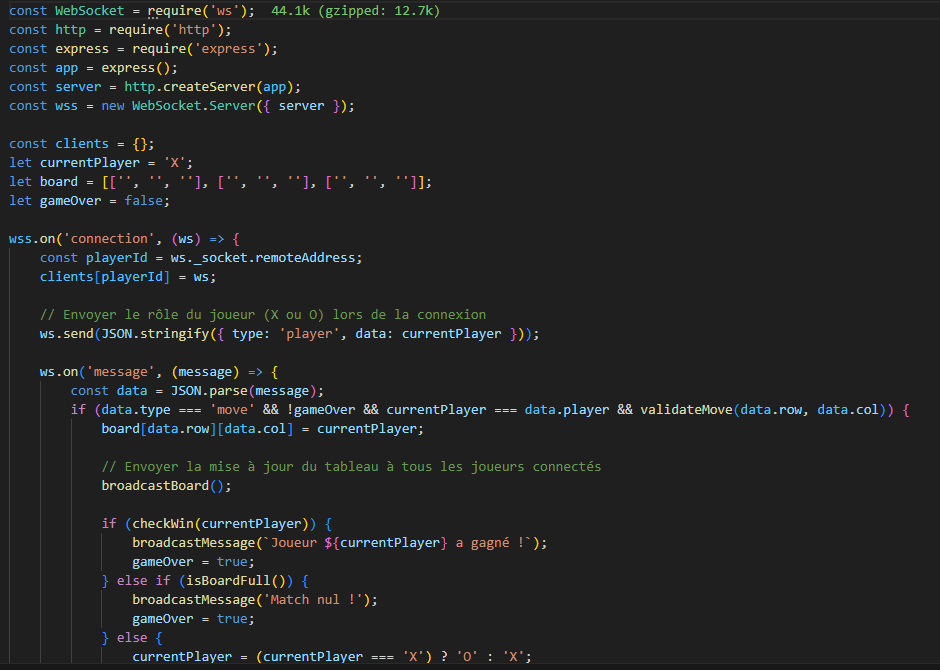Click the comment 'Envoyer le rôle du joueur'
The height and width of the screenshot is (670, 940).
pyautogui.click(x=262, y=315)
